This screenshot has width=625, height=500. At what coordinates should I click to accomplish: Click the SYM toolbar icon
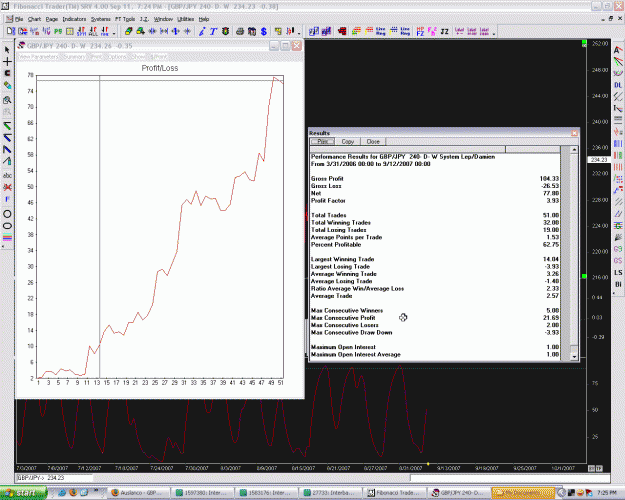81,31
